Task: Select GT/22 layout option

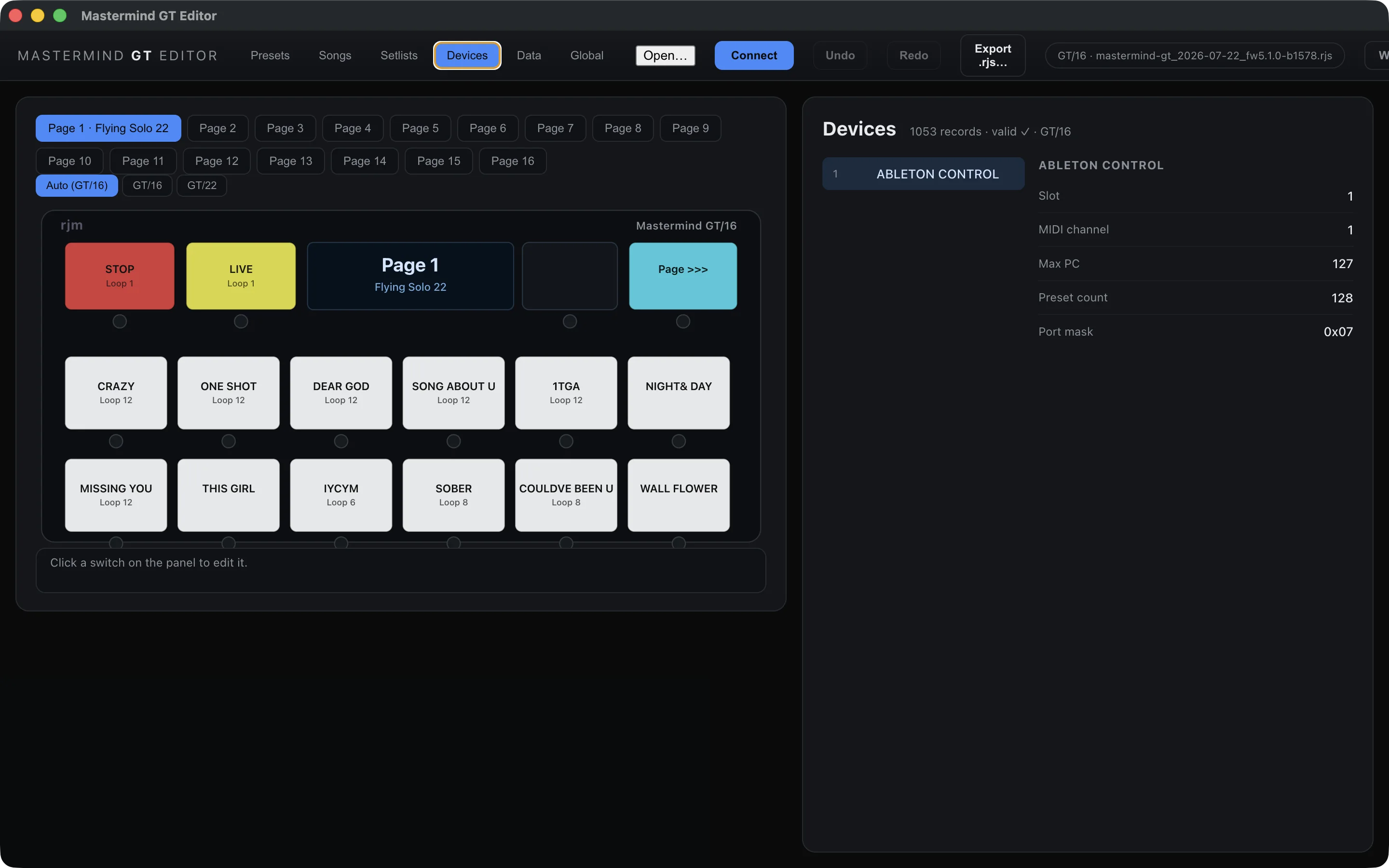Action: (x=202, y=186)
